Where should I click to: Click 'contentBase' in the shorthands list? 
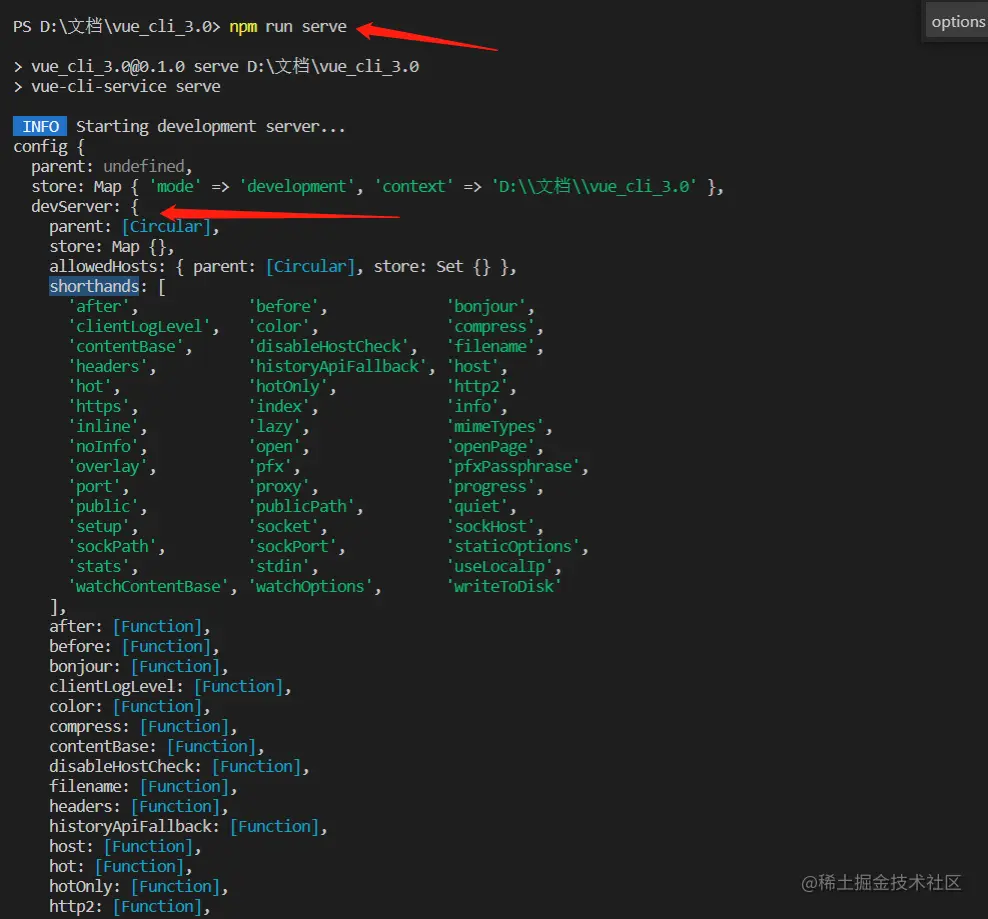click(126, 347)
